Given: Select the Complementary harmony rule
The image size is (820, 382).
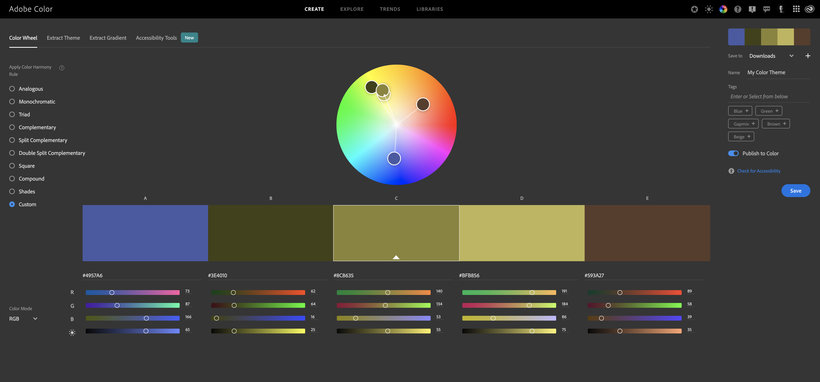Looking at the screenshot, I should point(32,127).
